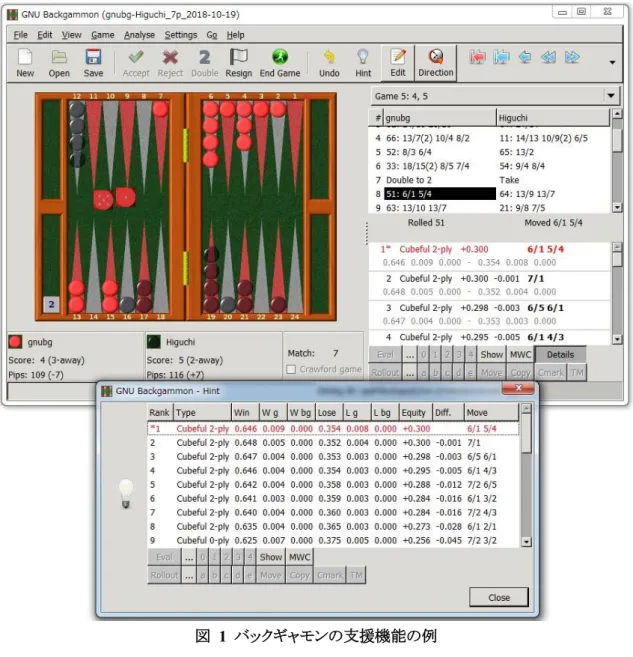Open the Game menu
This screenshot has height=657, width=633.
(103, 35)
